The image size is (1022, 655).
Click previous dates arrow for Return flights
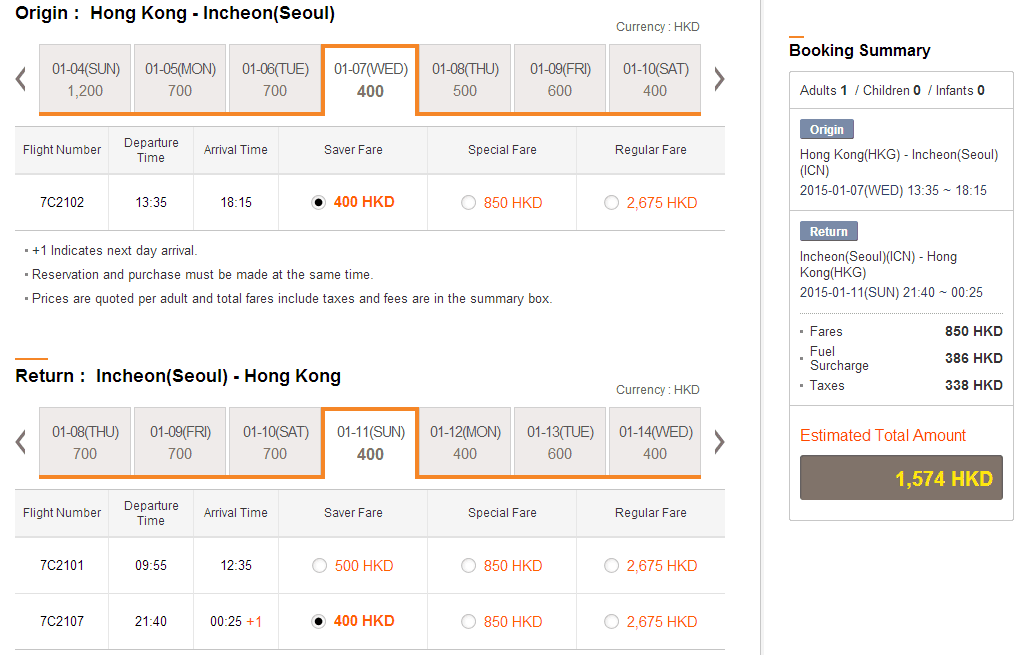point(21,442)
